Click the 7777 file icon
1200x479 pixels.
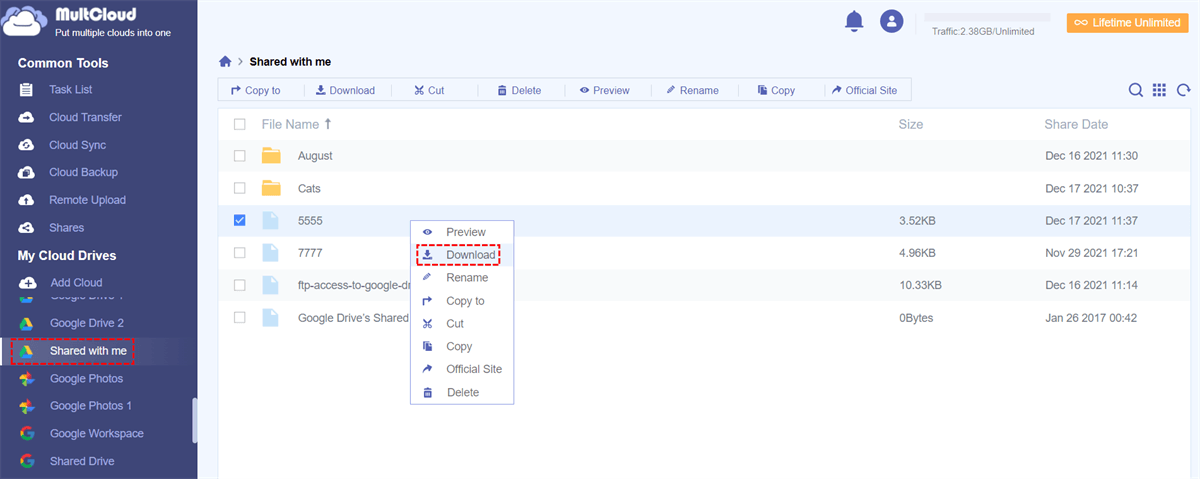[270, 253]
